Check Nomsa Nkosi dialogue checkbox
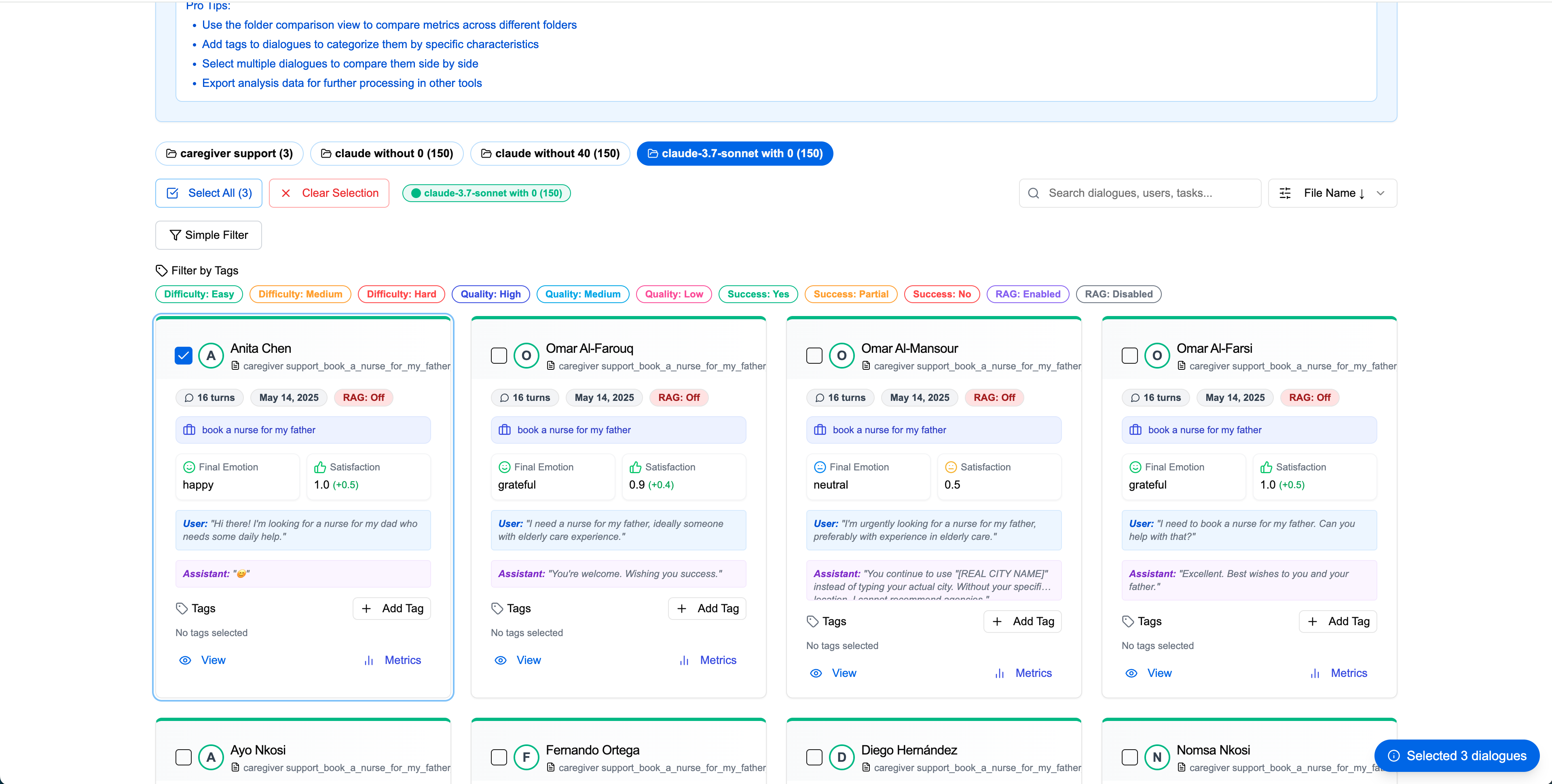 coord(1130,757)
